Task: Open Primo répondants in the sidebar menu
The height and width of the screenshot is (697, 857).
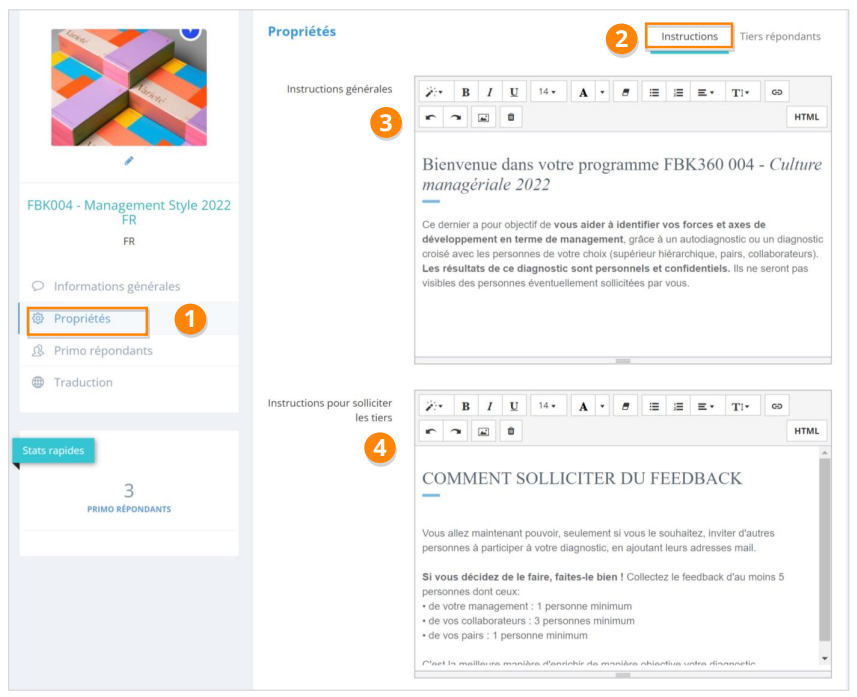Action: click(x=103, y=351)
